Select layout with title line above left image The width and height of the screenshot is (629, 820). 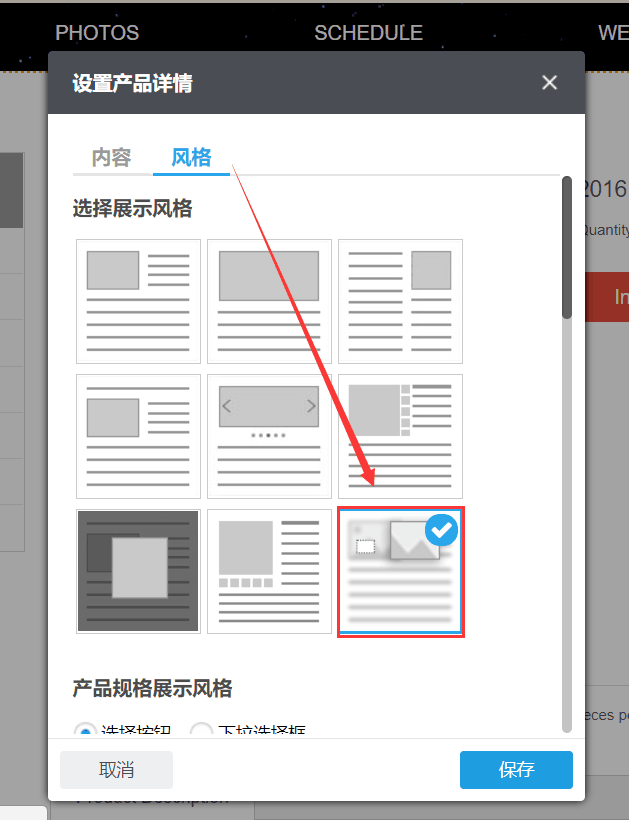[139, 436]
